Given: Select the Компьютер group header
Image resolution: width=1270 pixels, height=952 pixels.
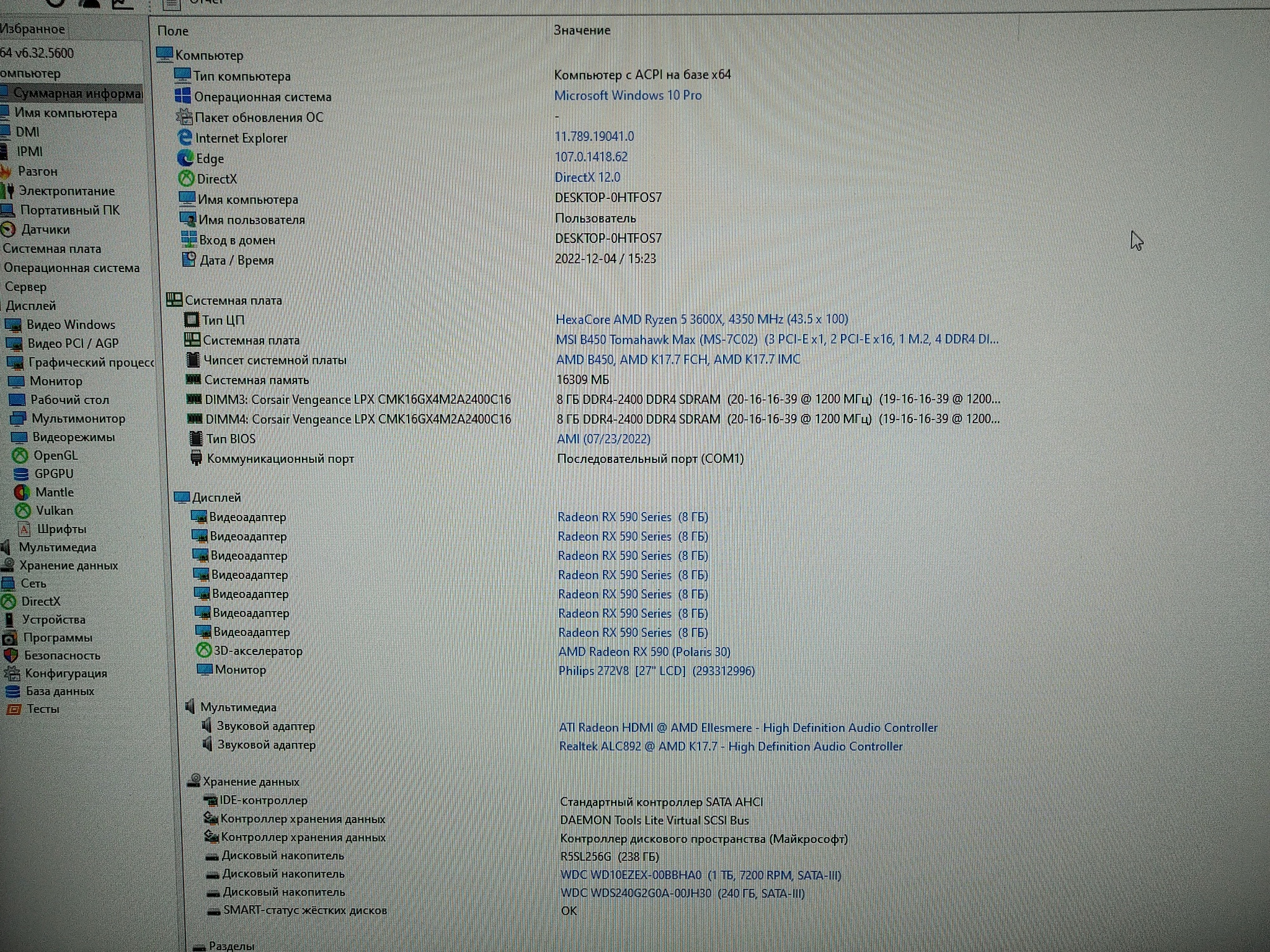Looking at the screenshot, I should 200,55.
